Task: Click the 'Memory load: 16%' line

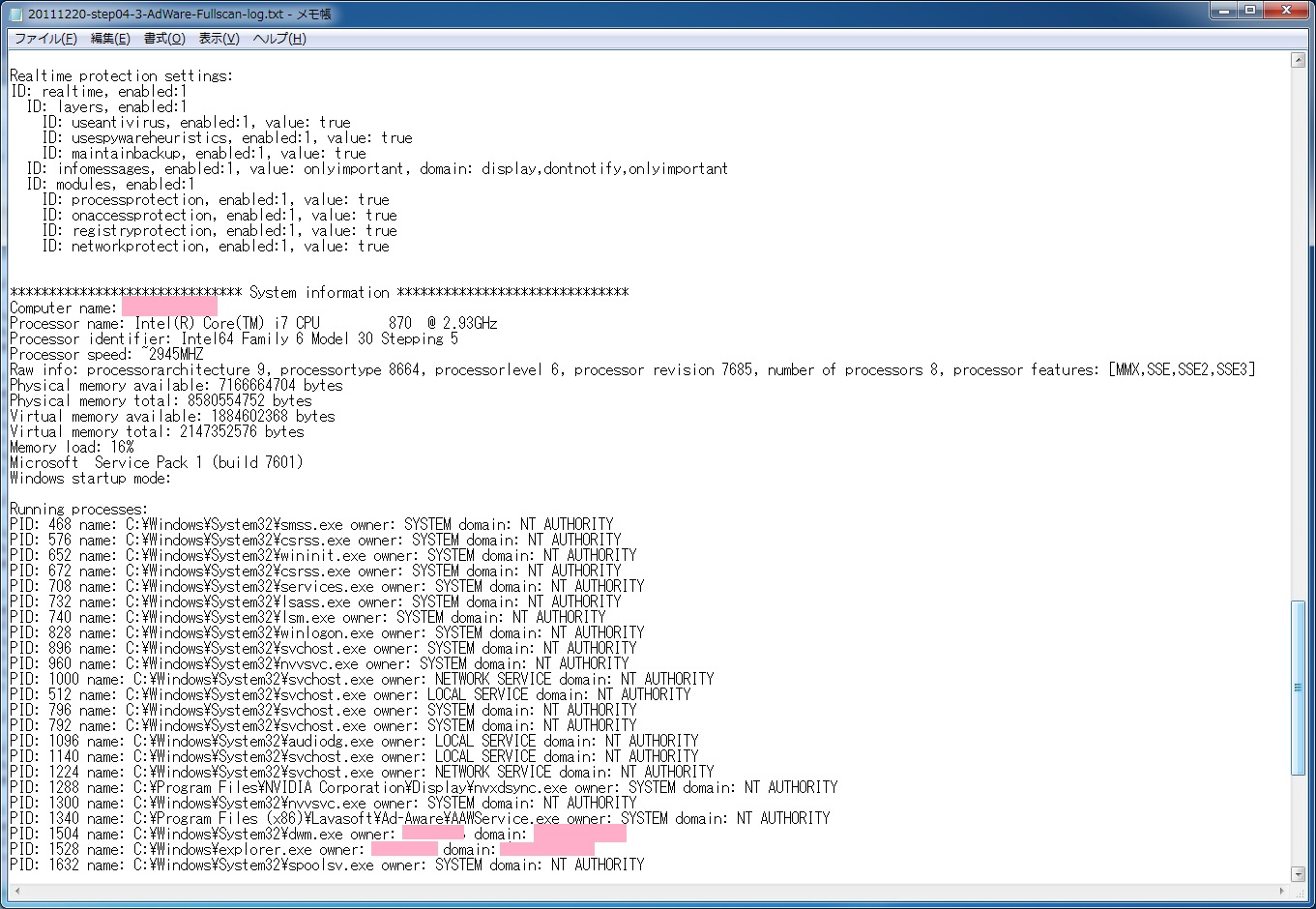Action: (x=72, y=447)
